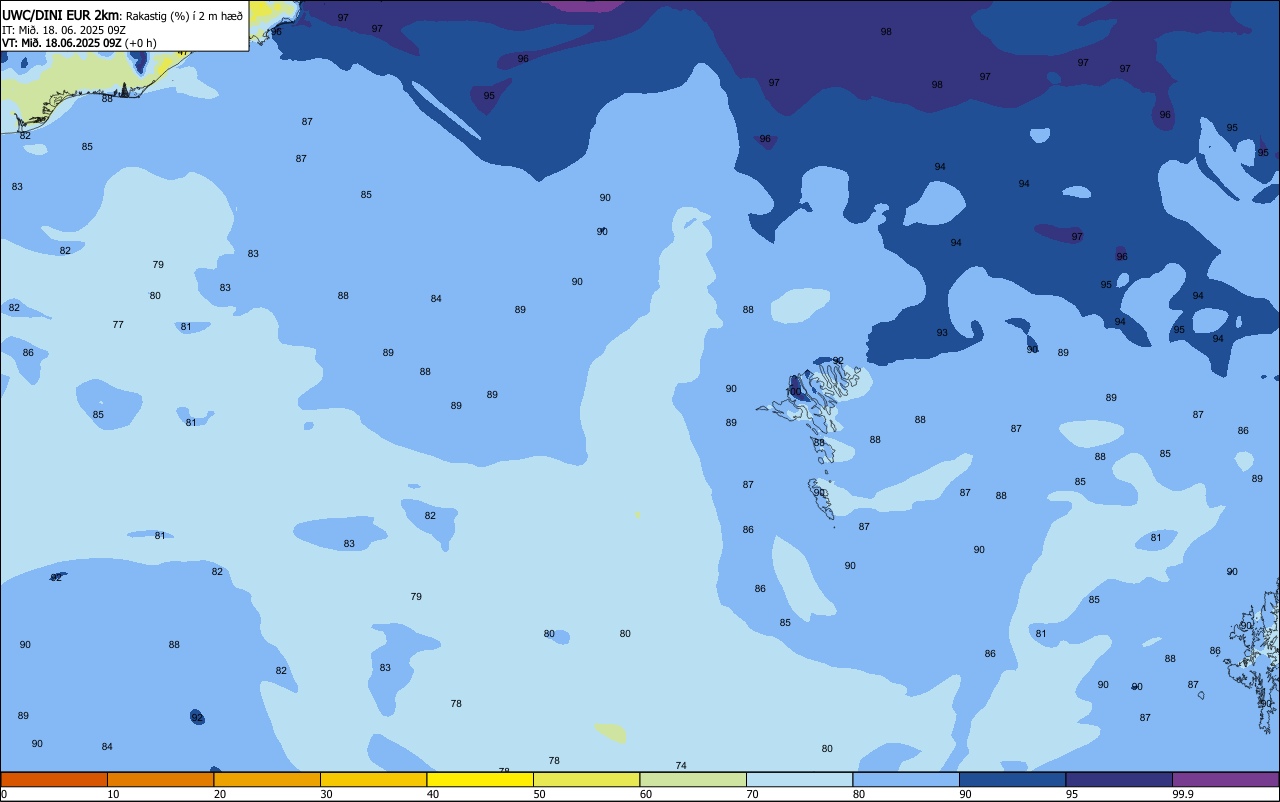Select the '95' legend tick label
The width and height of the screenshot is (1280, 802).
[1072, 794]
